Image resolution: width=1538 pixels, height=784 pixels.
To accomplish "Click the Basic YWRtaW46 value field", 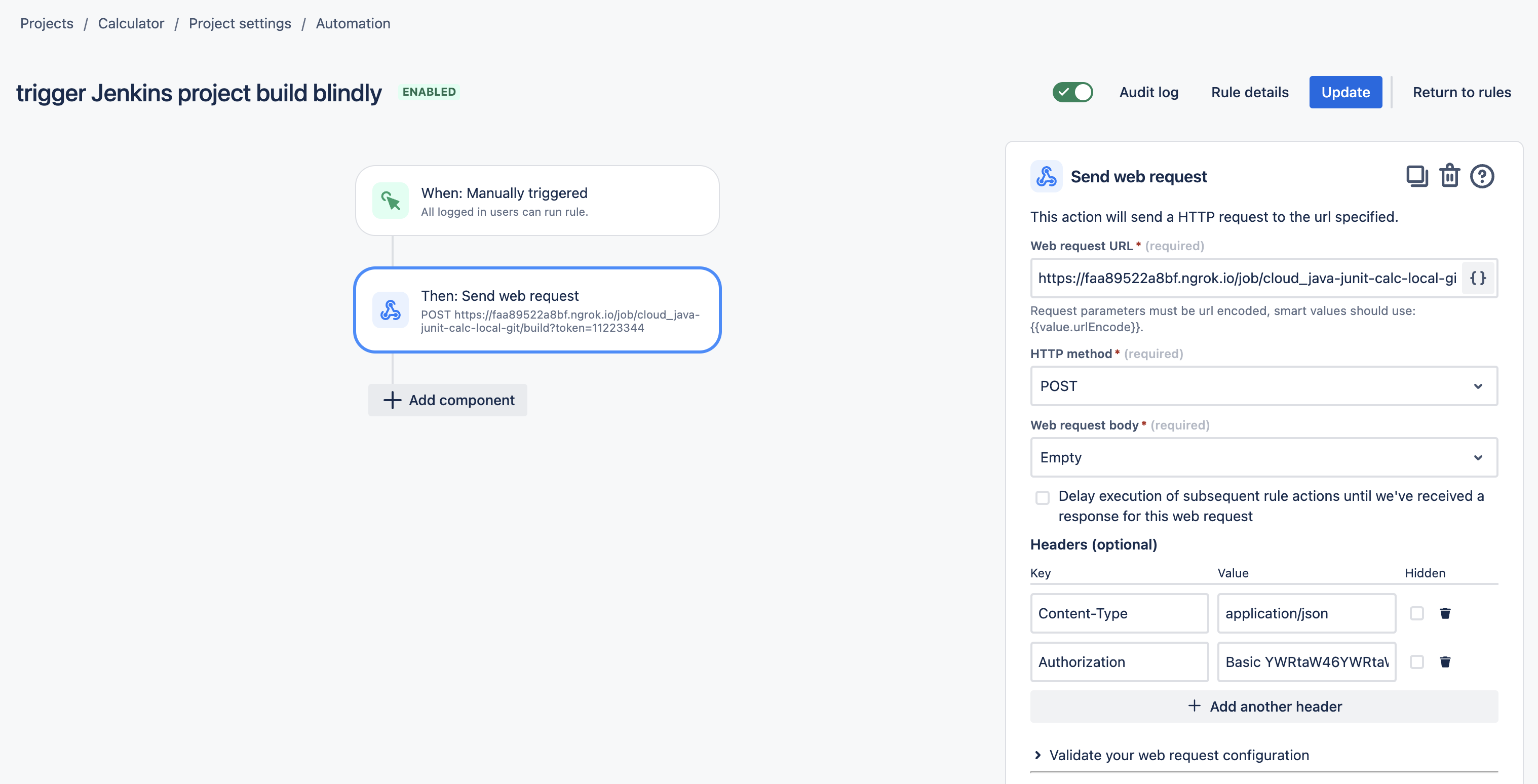I will 1306,661.
